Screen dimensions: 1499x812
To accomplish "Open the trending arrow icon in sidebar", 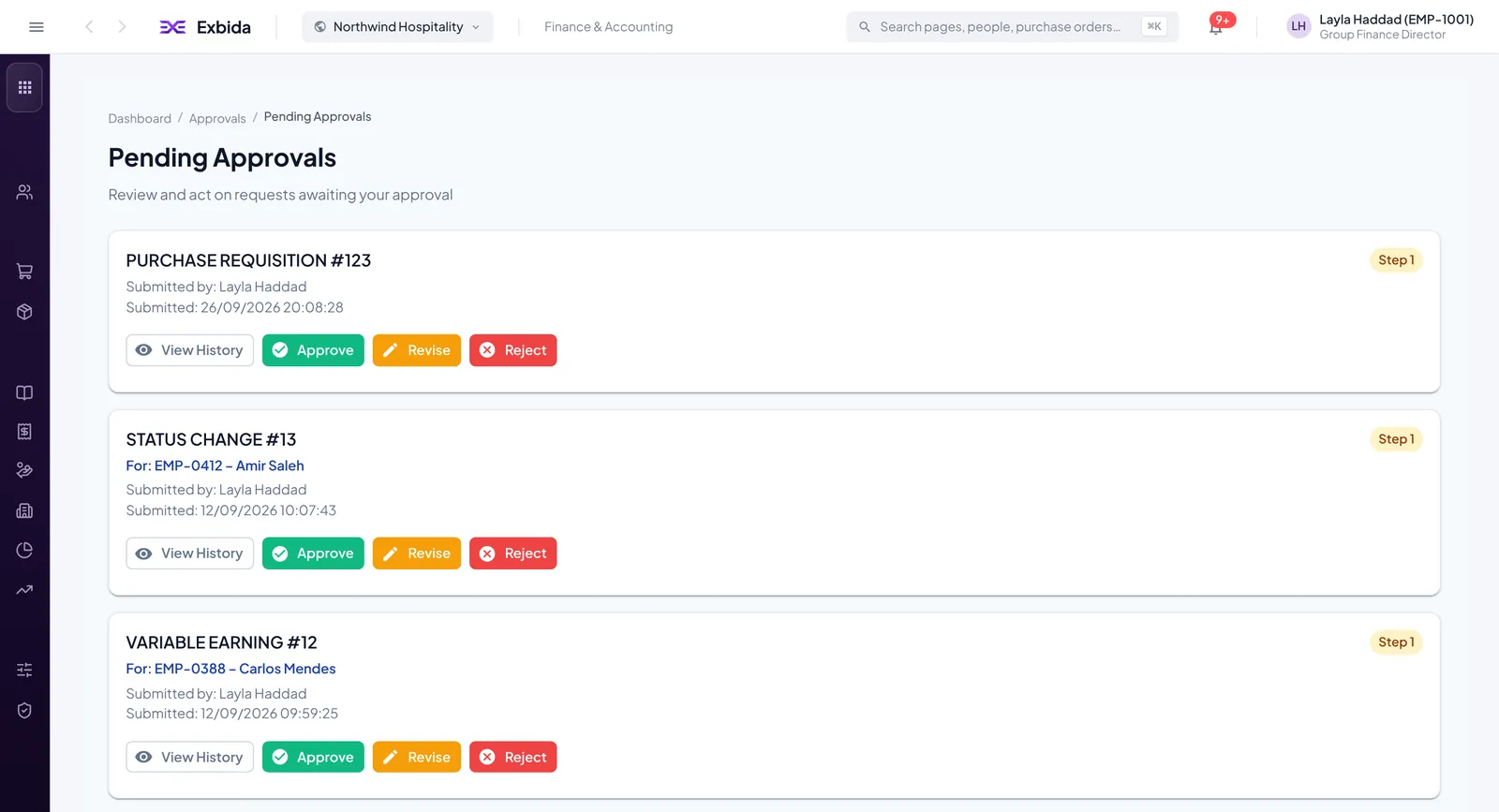I will [x=25, y=590].
